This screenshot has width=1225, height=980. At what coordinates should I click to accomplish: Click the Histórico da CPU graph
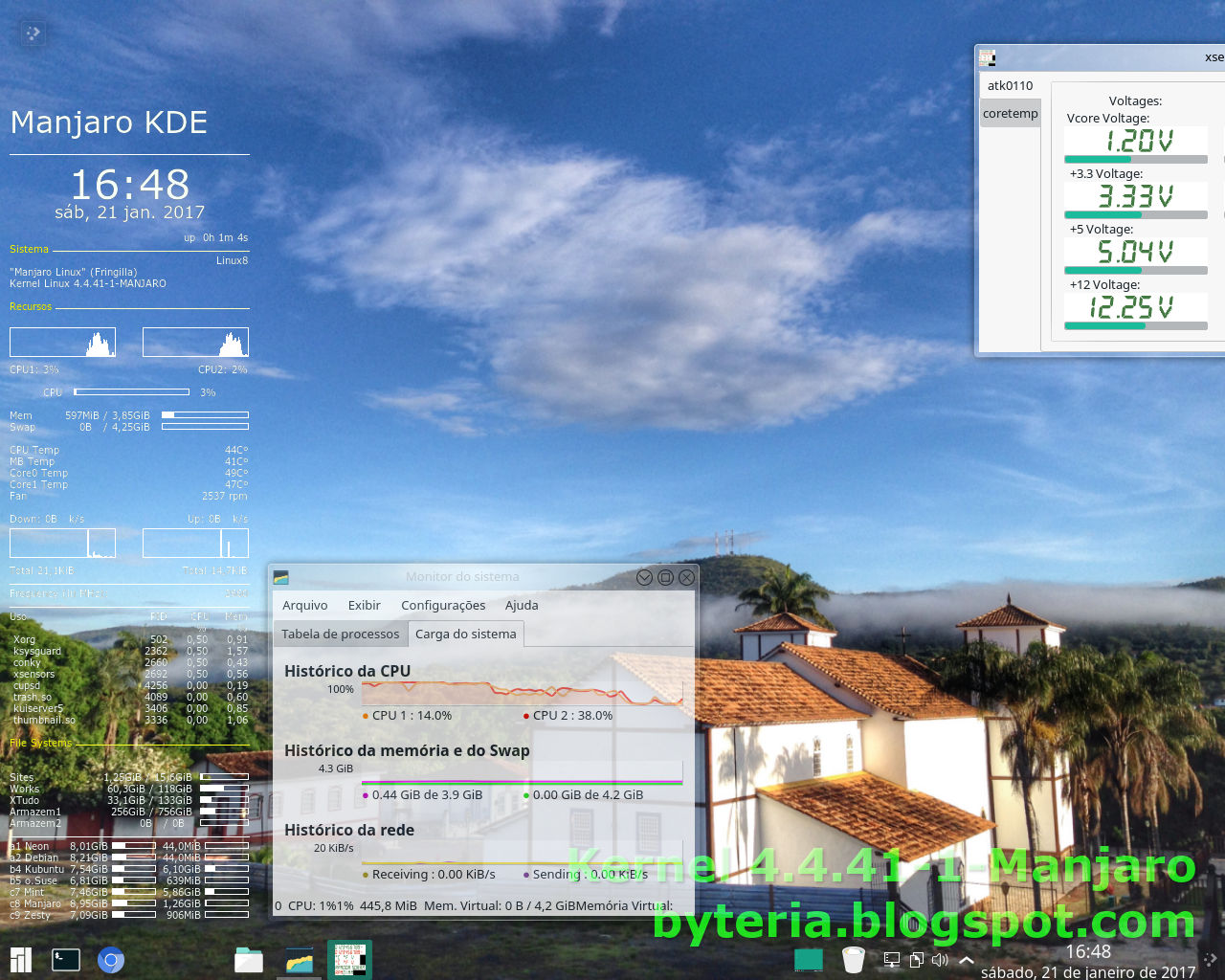click(x=522, y=693)
